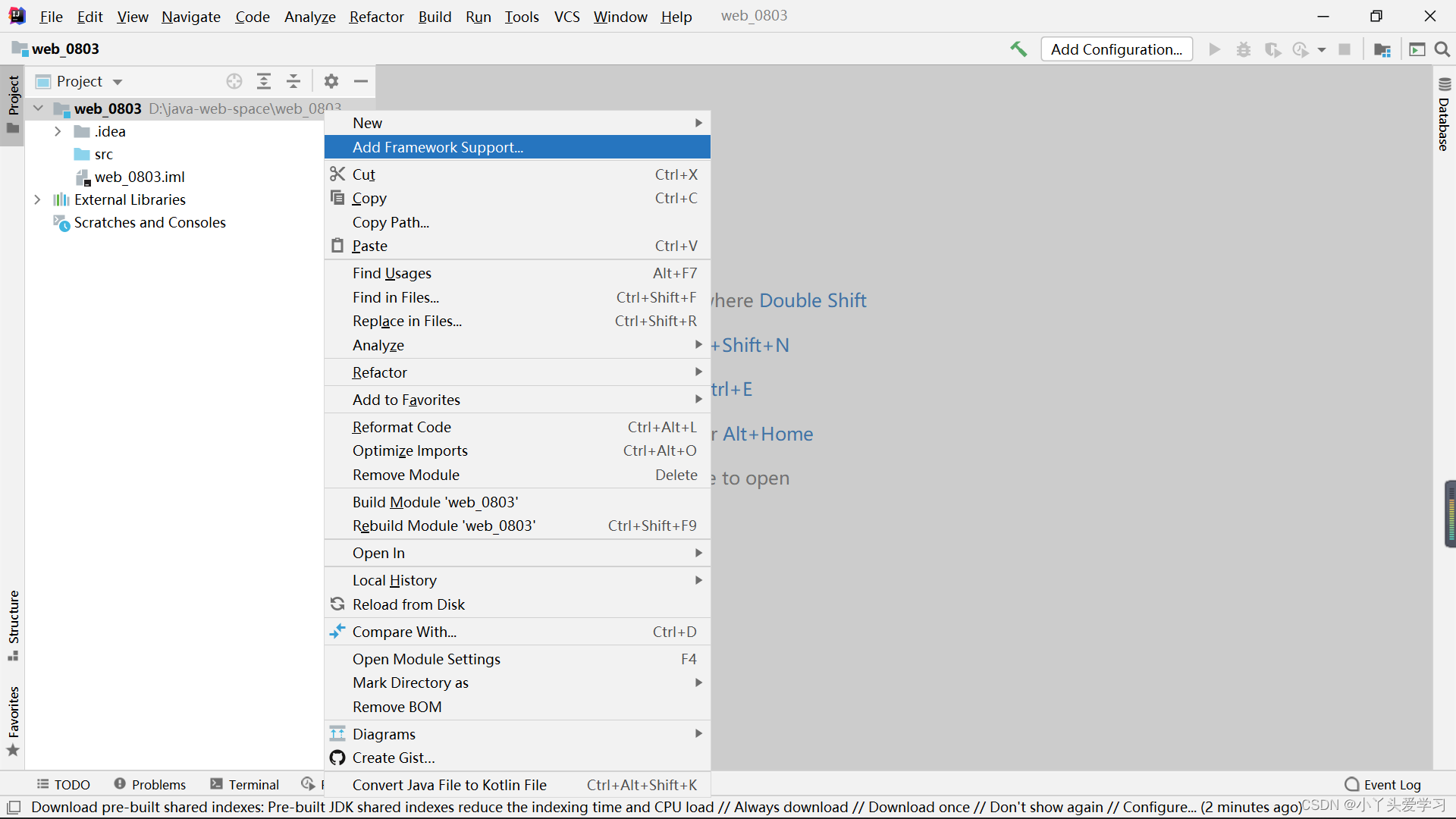Click the Search Everywhere magnifier icon

pyautogui.click(x=1442, y=49)
